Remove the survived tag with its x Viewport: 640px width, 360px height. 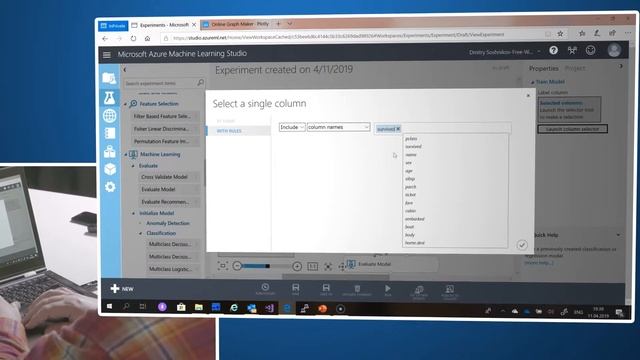pos(398,129)
